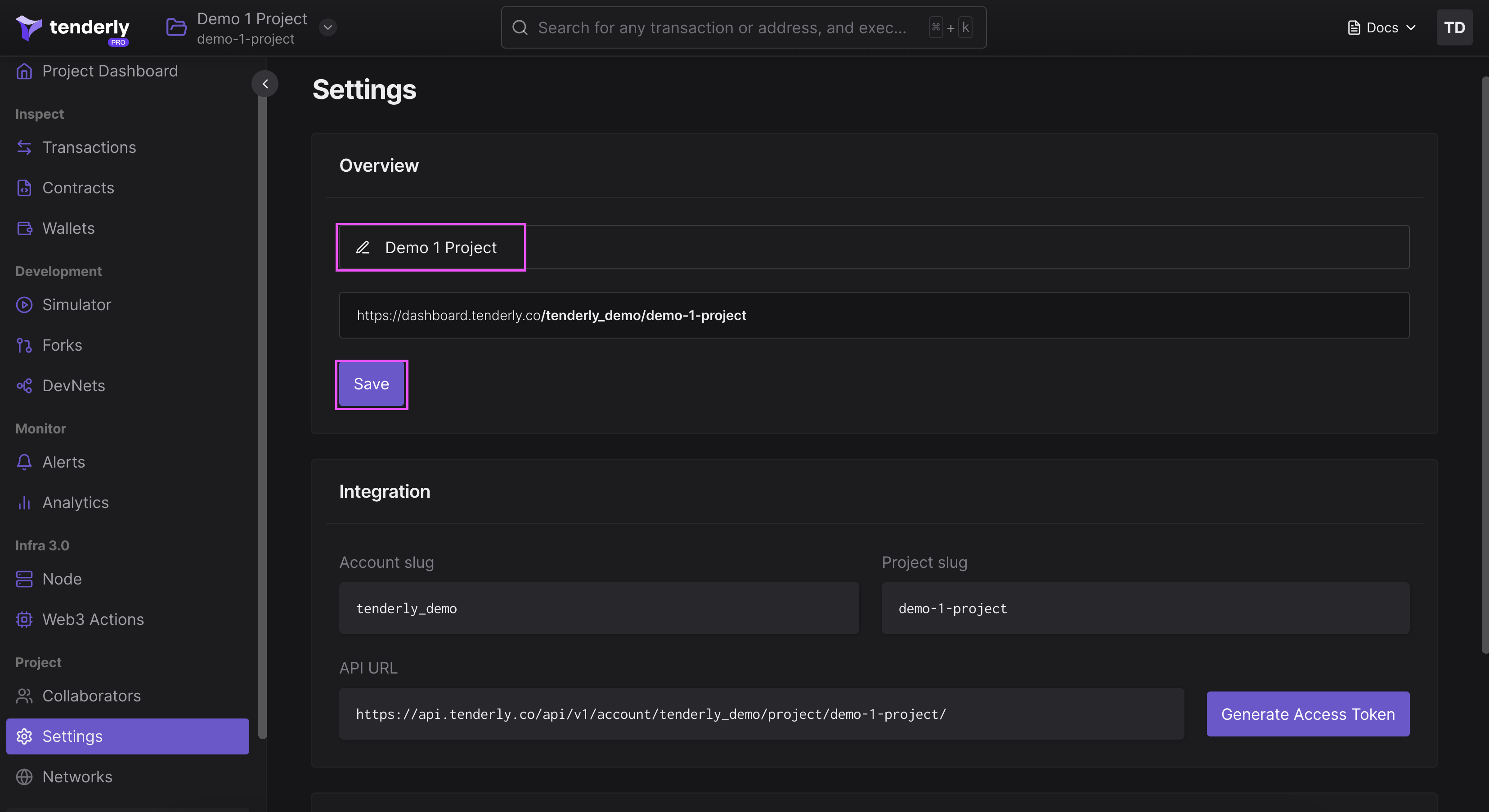The height and width of the screenshot is (812, 1489).
Task: Click the Project Dashboard home icon
Action: (x=24, y=71)
